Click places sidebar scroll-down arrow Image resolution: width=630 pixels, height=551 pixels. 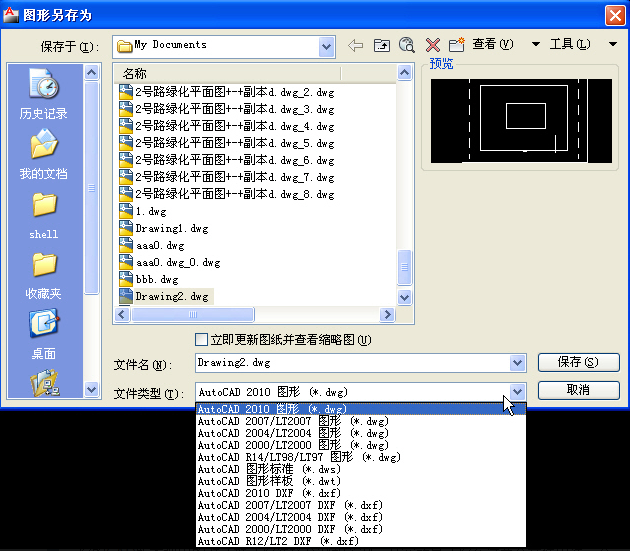pyautogui.click(x=91, y=389)
